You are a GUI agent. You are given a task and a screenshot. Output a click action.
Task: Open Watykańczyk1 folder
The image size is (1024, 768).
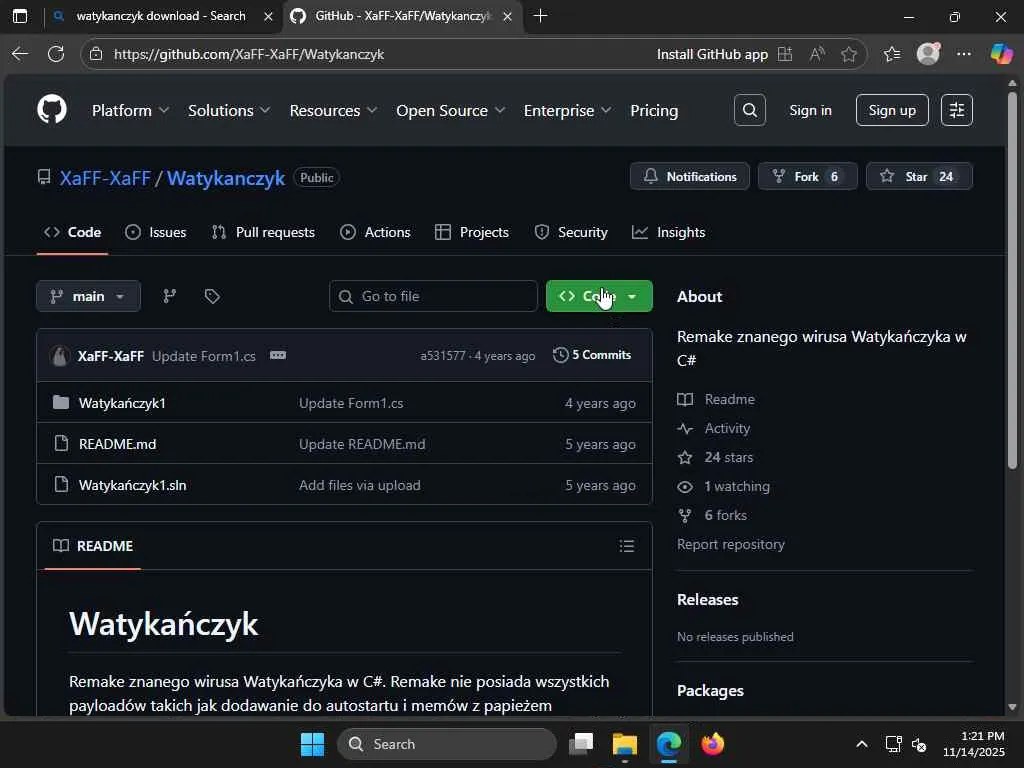122,403
